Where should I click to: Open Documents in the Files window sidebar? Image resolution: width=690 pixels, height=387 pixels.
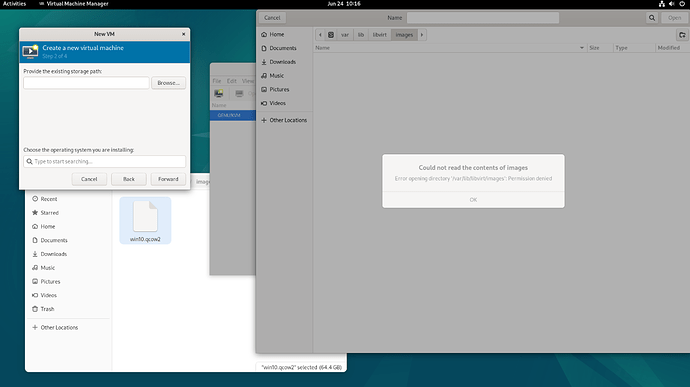click(x=67, y=240)
